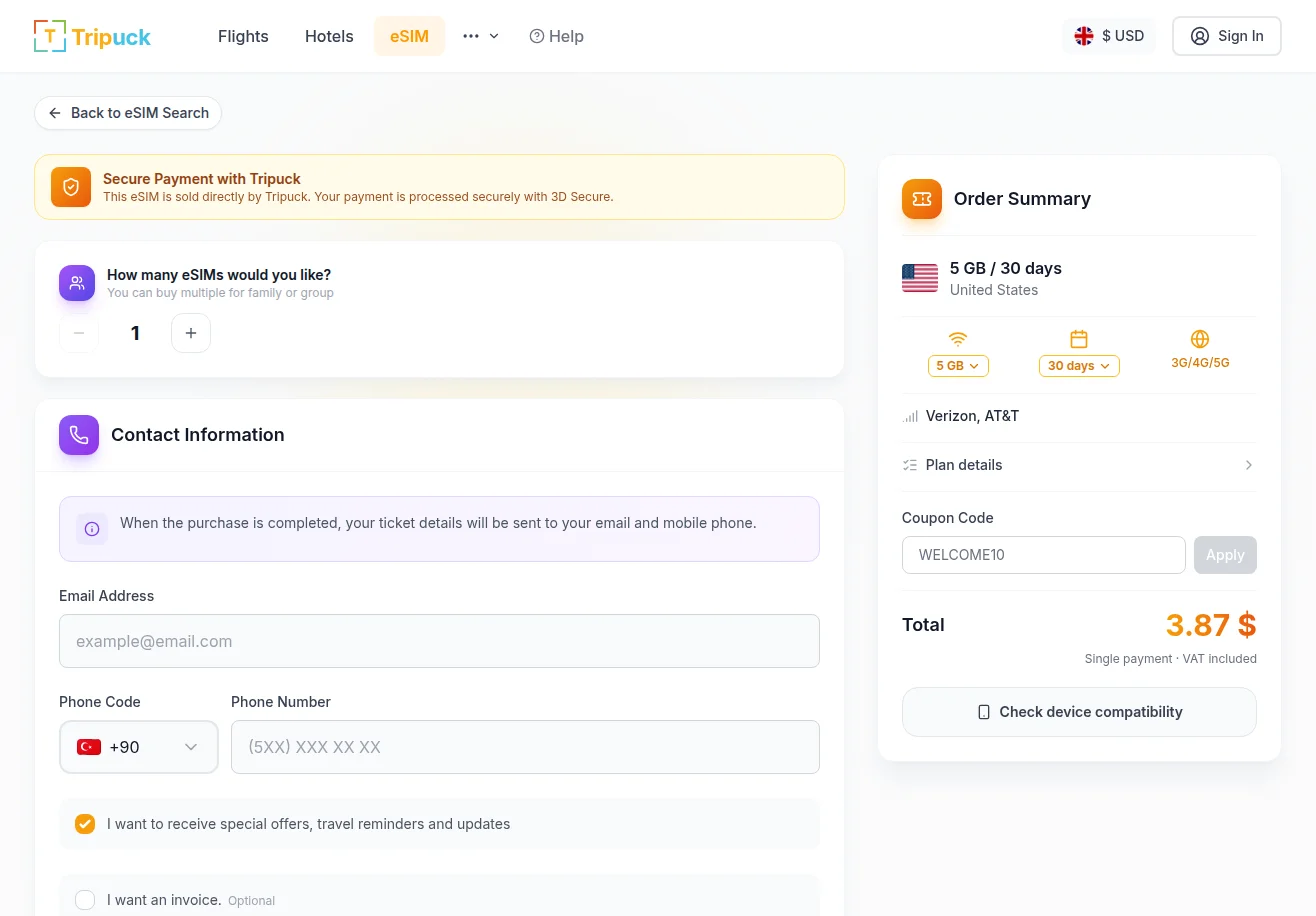Disable special offers and updates checkbox
The width and height of the screenshot is (1316, 916).
(x=85, y=824)
